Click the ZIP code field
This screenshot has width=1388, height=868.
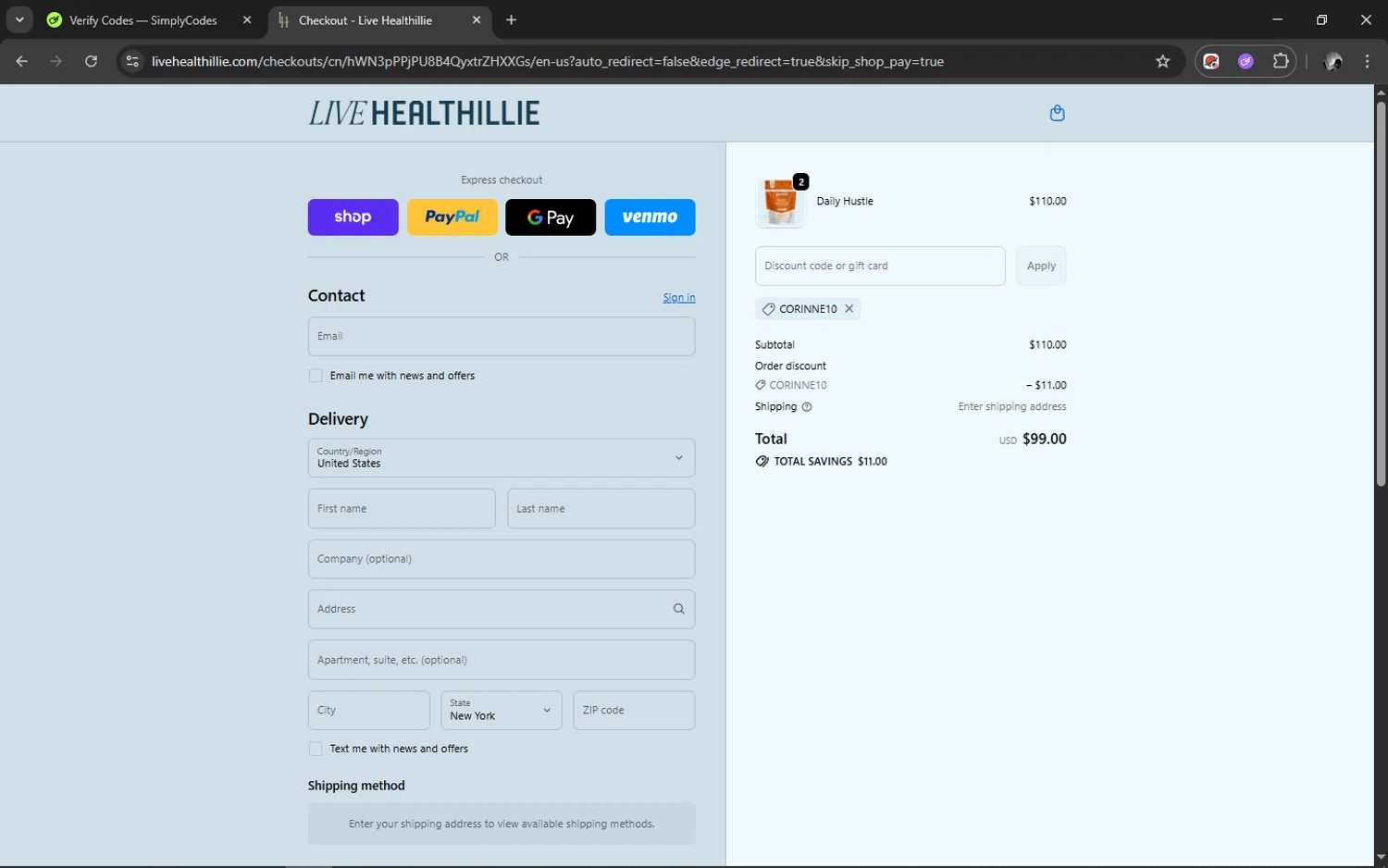(634, 711)
